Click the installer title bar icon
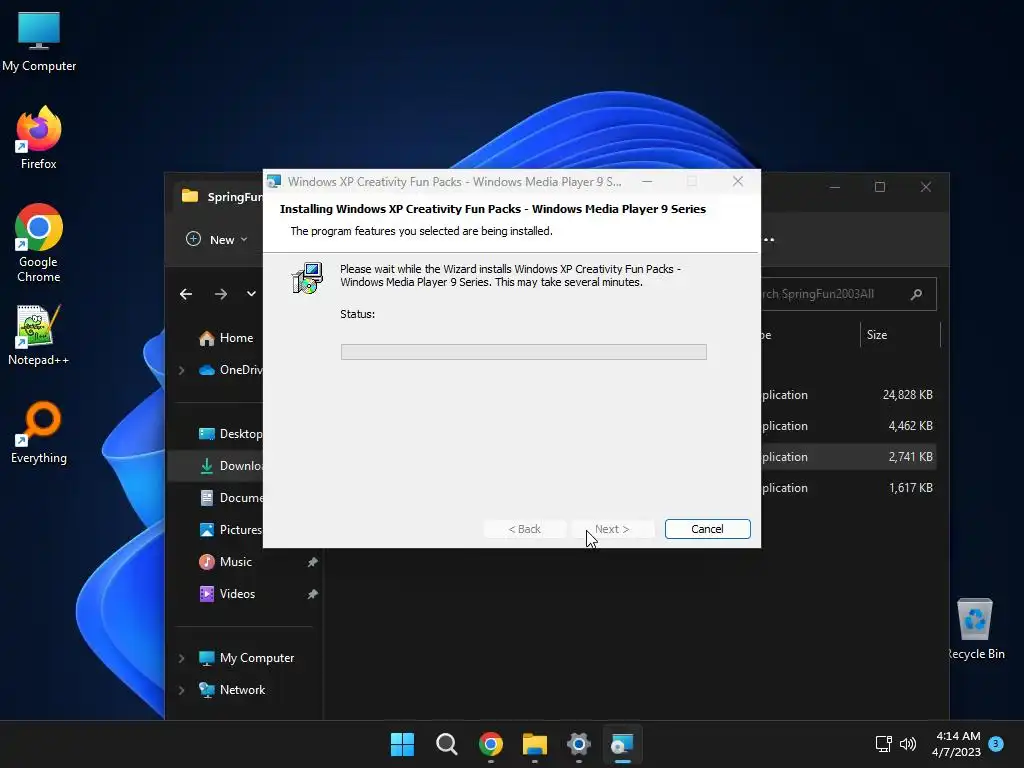 point(274,182)
